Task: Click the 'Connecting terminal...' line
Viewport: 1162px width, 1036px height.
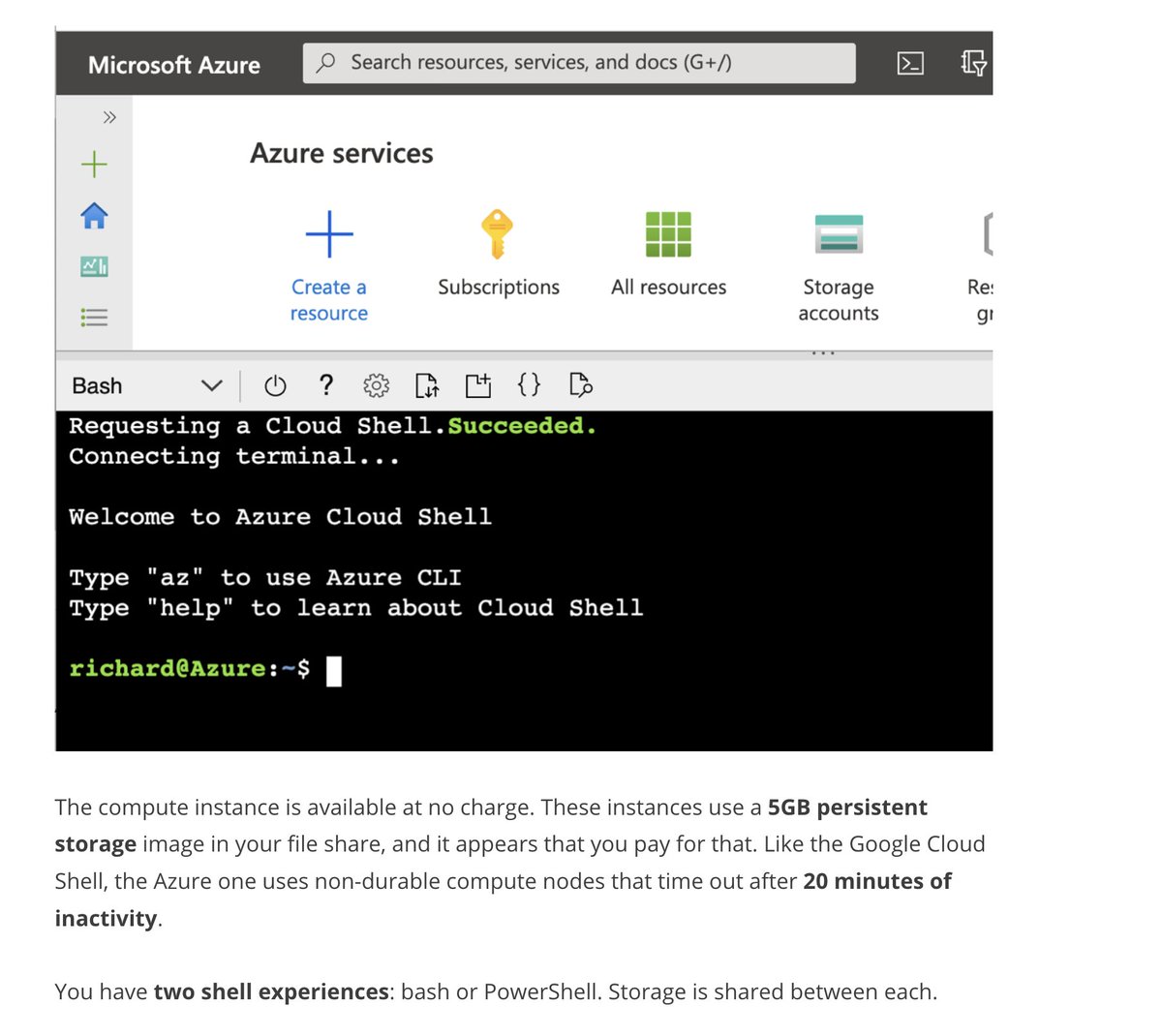Action: click(x=234, y=456)
